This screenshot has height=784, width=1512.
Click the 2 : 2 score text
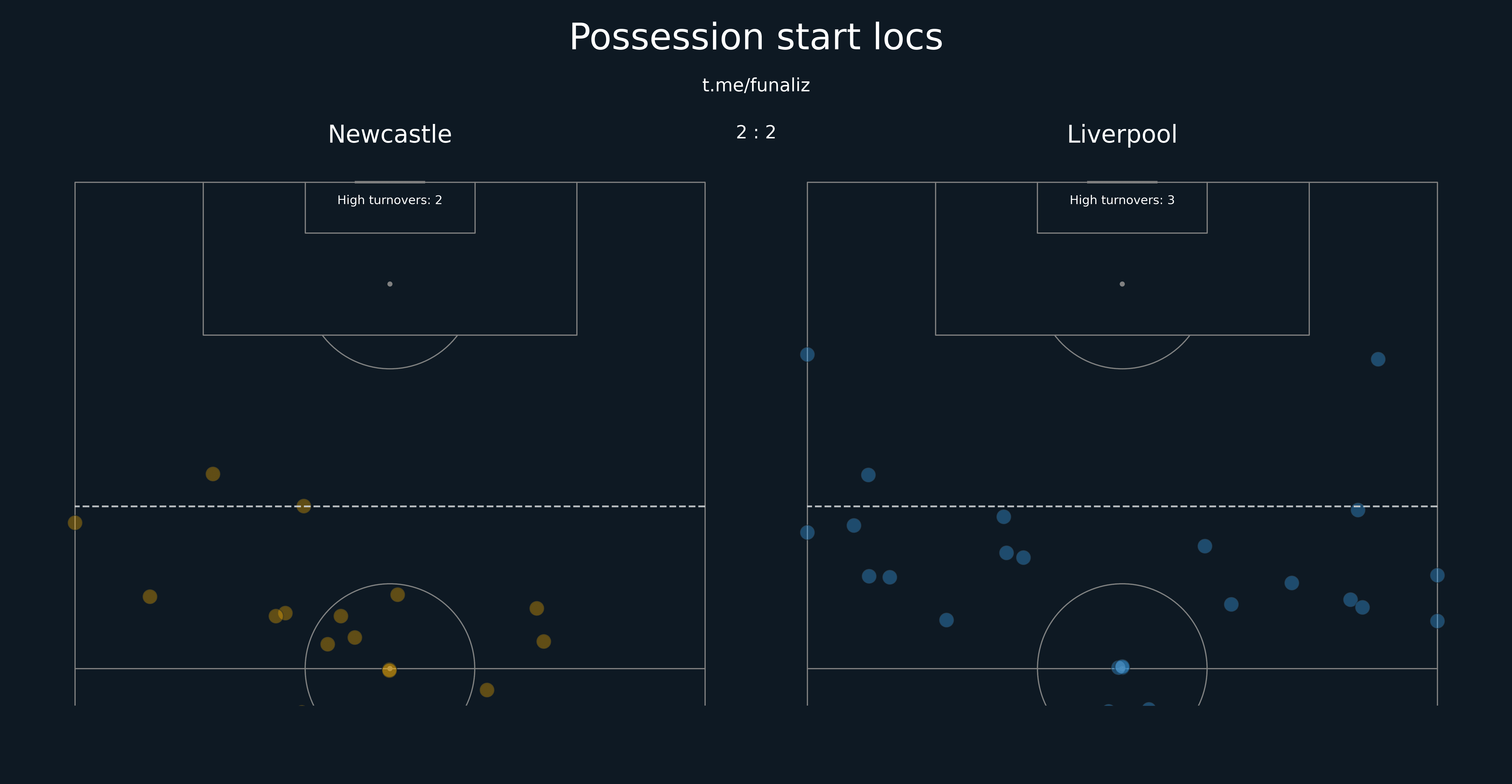[x=756, y=133]
